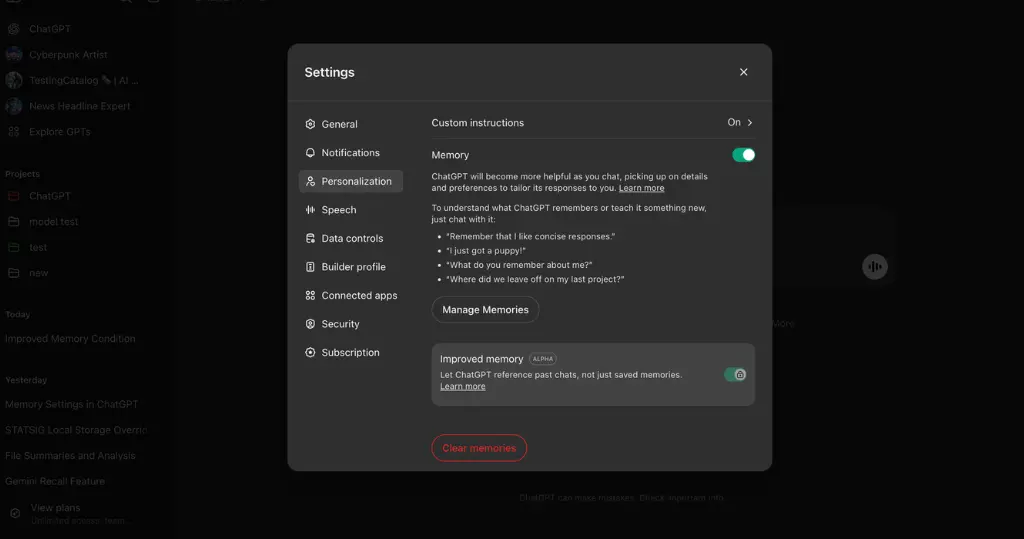Open File Summaries and Analysis chat
1024x539 pixels.
click(x=71, y=455)
